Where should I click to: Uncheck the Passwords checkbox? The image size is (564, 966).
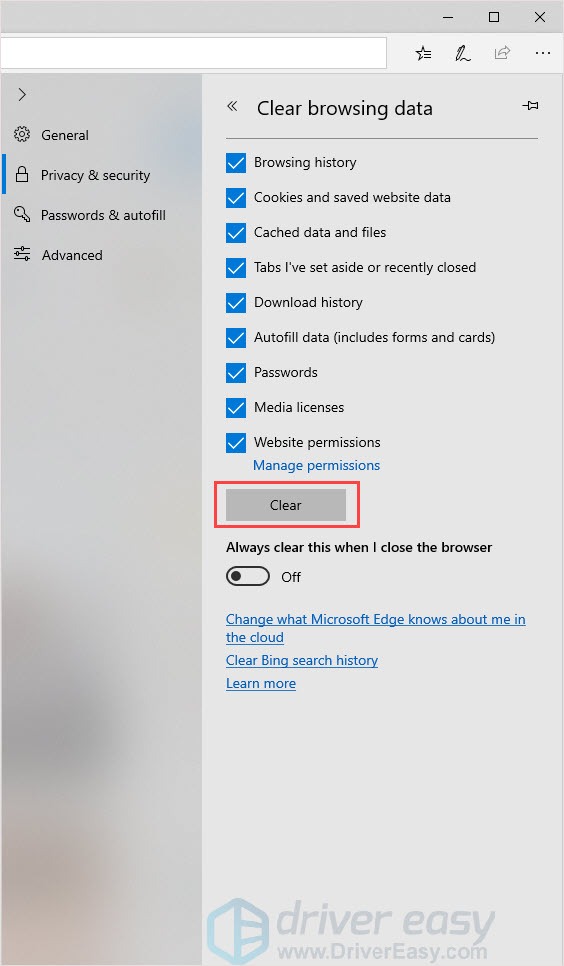pos(235,373)
